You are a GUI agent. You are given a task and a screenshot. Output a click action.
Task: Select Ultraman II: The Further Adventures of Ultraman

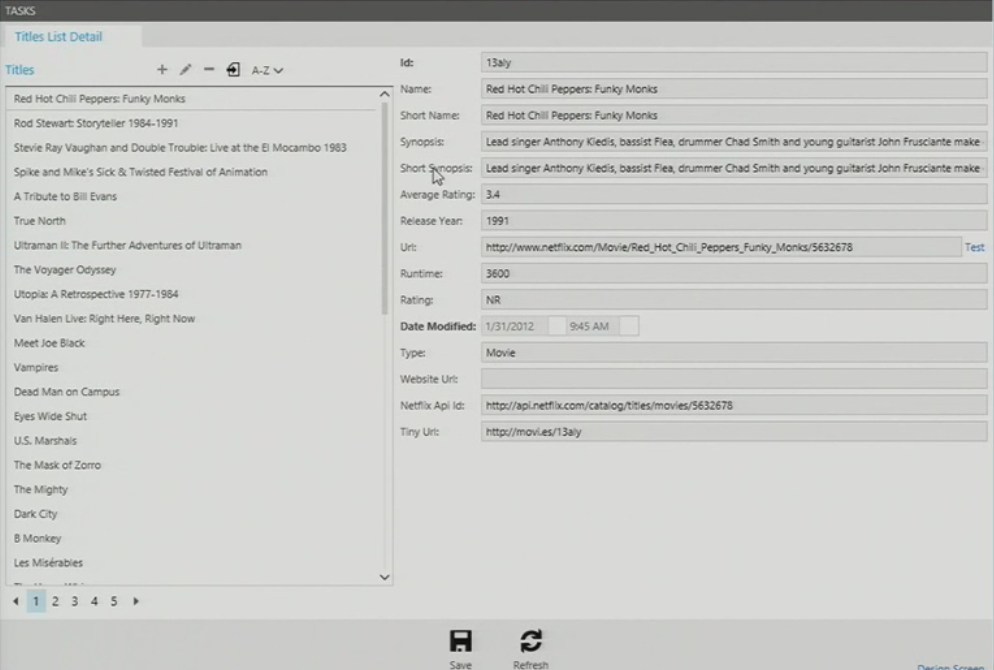[193, 245]
